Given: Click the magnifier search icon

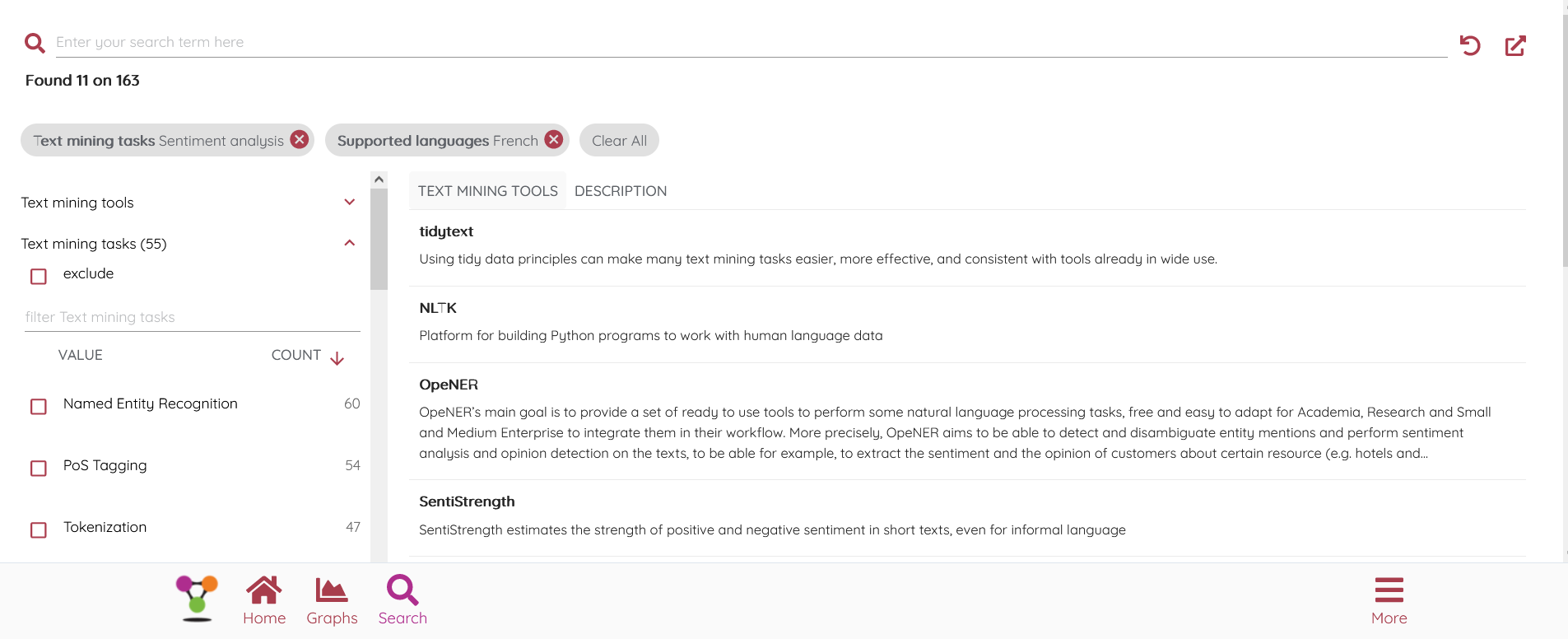Looking at the screenshot, I should coord(35,43).
